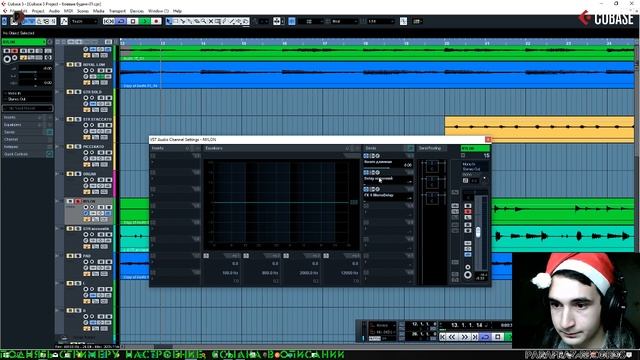640x360 pixels.
Task: Click the Stop button in the top toolbar
Action: click(133, 21)
